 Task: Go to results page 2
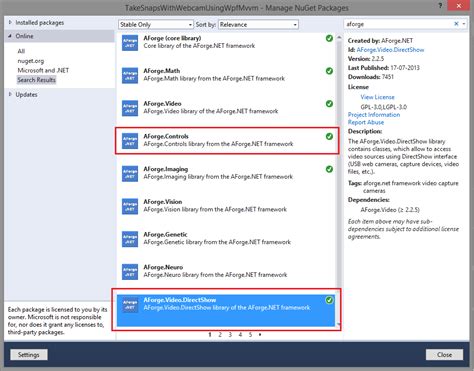tap(220, 335)
